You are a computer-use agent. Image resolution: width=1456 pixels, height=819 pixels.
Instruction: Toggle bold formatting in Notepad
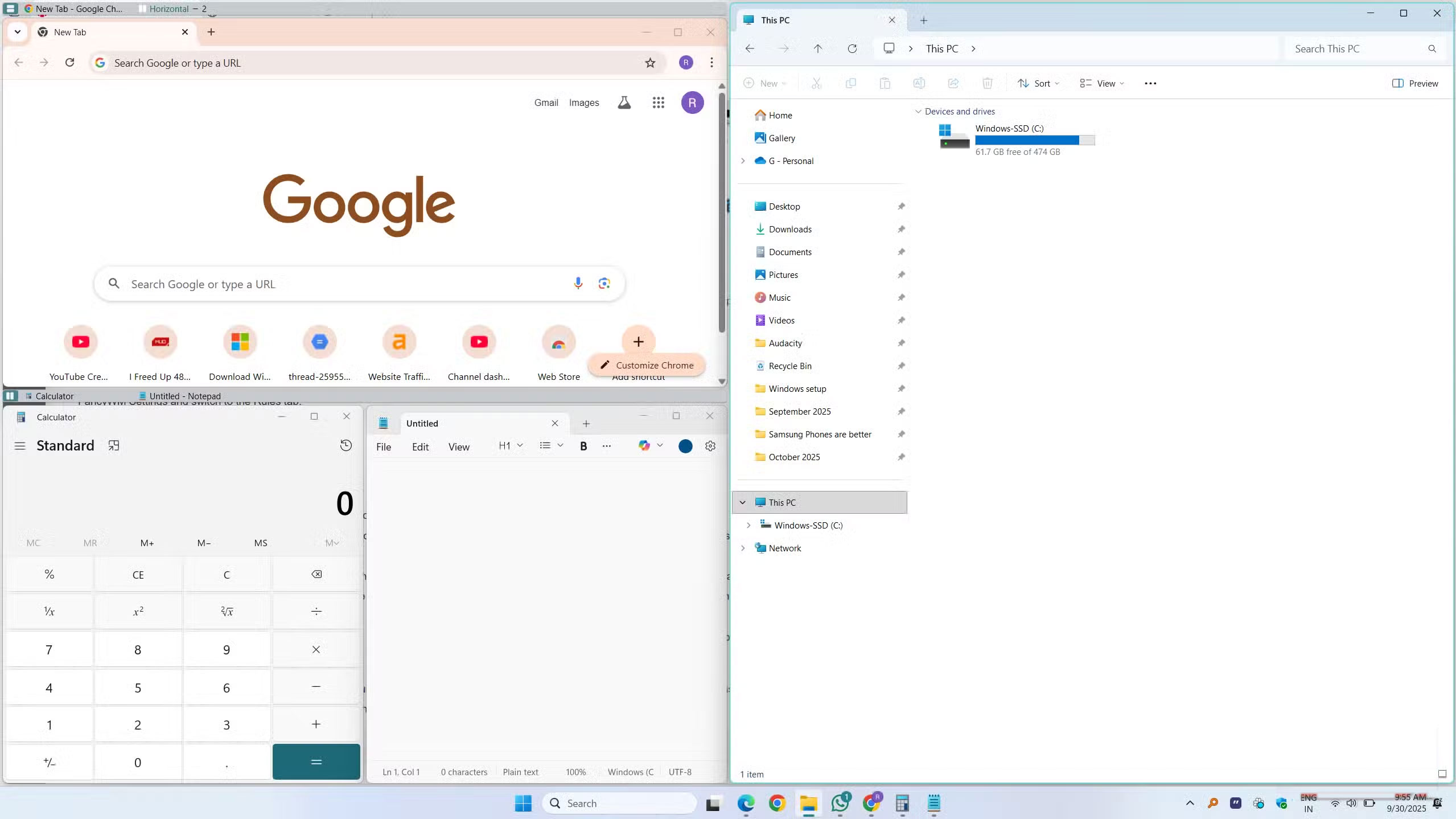tap(583, 446)
